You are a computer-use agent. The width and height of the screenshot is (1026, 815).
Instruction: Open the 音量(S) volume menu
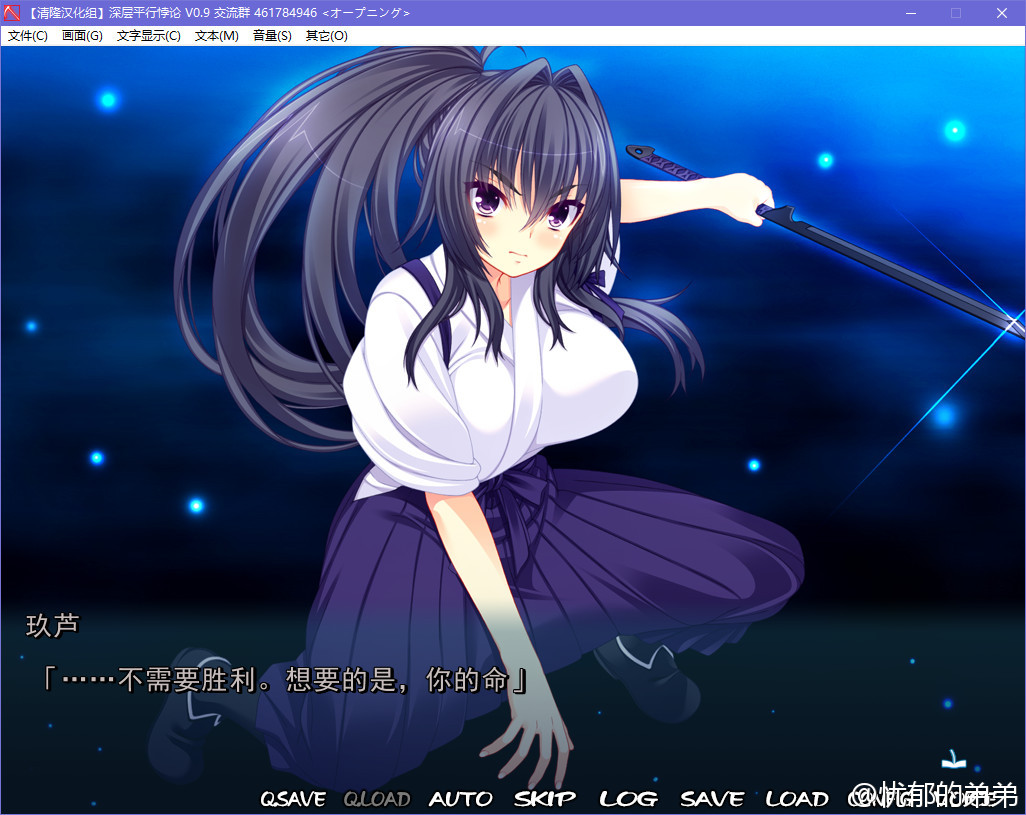pyautogui.click(x=272, y=36)
